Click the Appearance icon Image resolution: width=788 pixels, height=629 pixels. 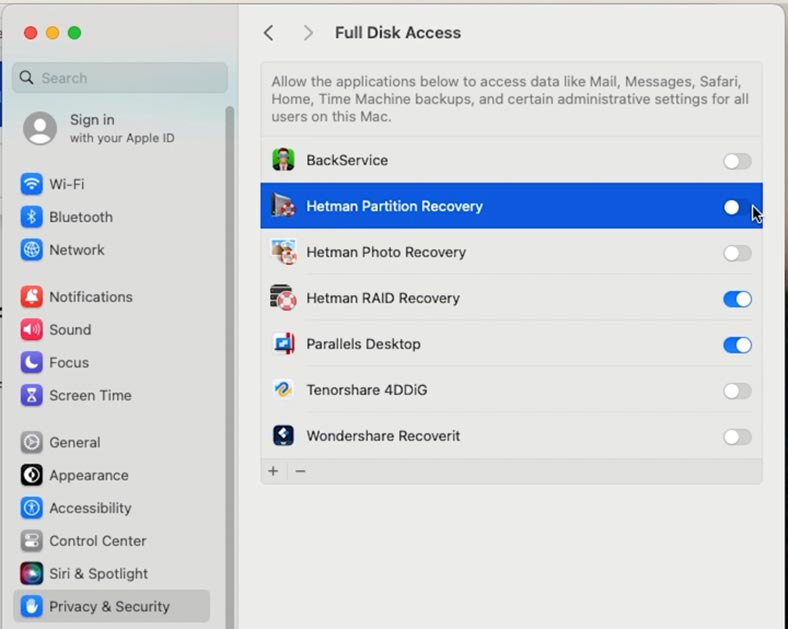coord(31,475)
